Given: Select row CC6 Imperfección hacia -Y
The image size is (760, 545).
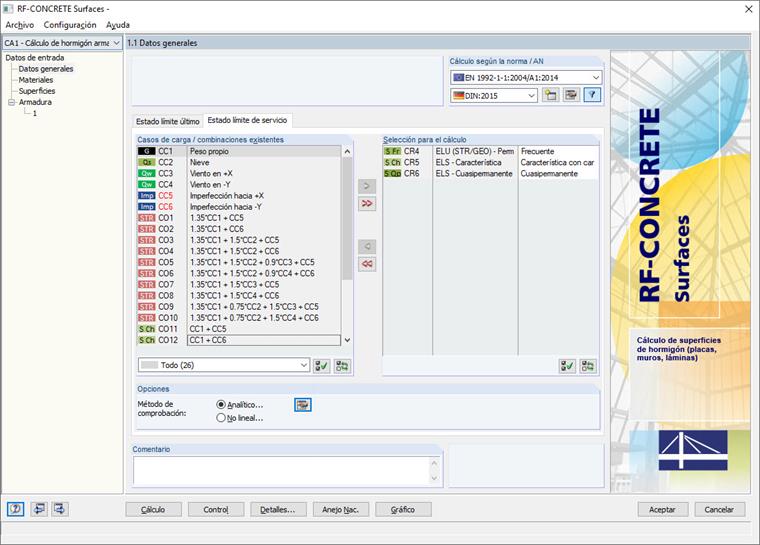Looking at the screenshot, I should (239, 207).
